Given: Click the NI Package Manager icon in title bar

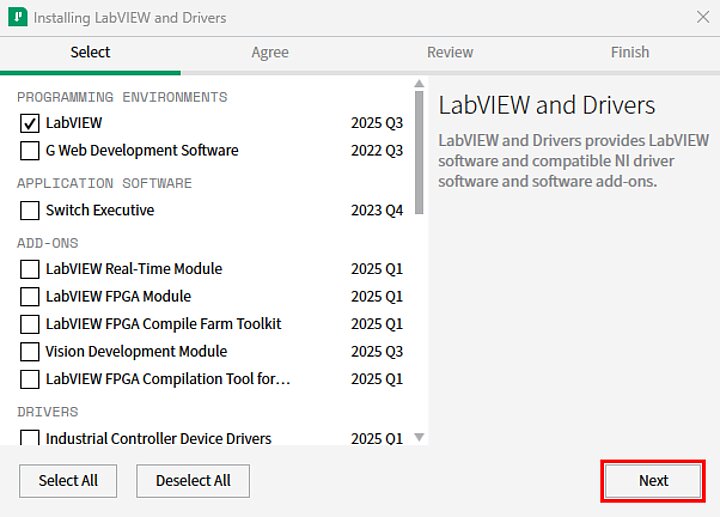Looking at the screenshot, I should coord(17,17).
